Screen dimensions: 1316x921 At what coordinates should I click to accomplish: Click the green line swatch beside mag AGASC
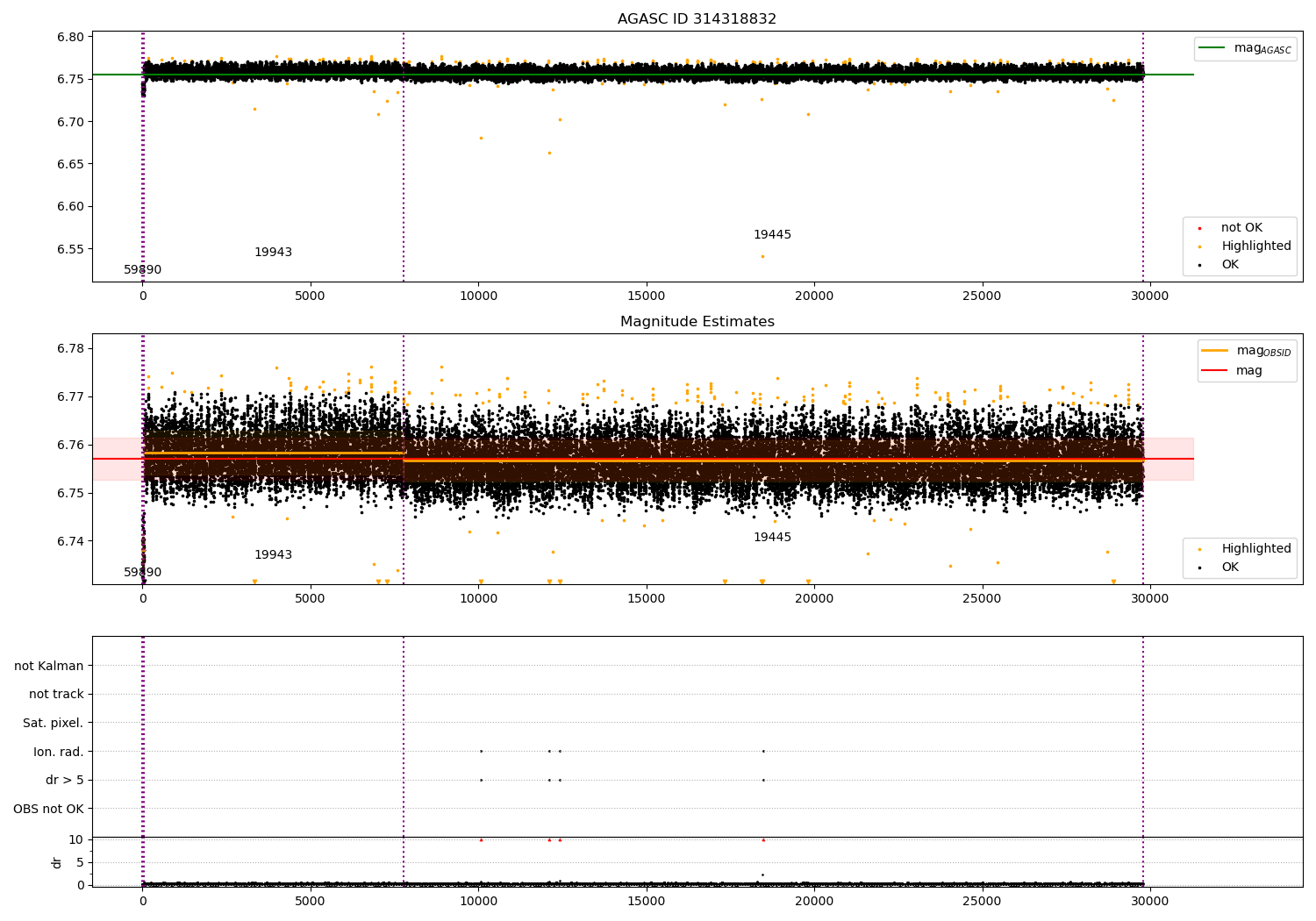tap(1212, 48)
